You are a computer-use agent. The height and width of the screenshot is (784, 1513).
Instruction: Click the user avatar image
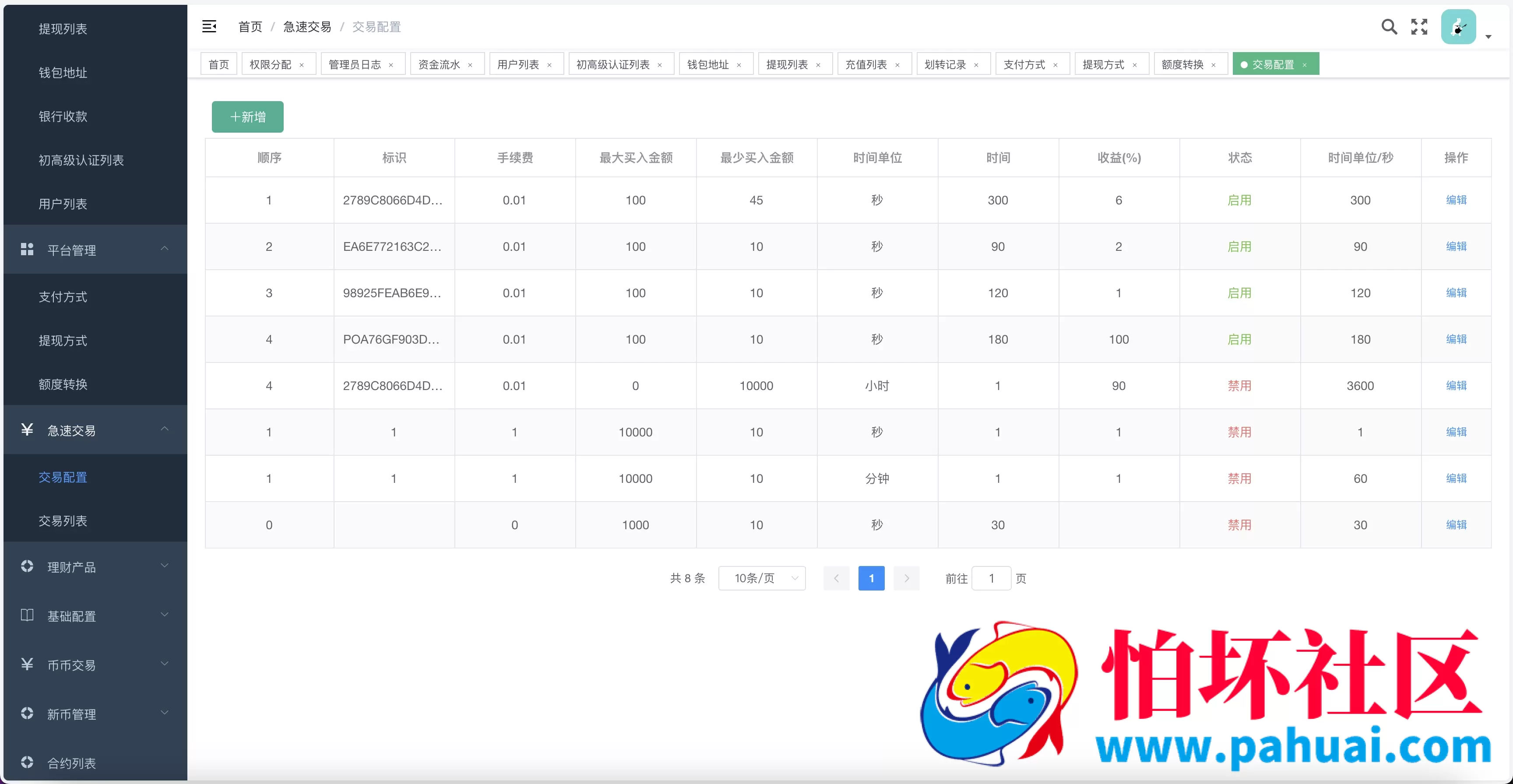pyautogui.click(x=1460, y=26)
